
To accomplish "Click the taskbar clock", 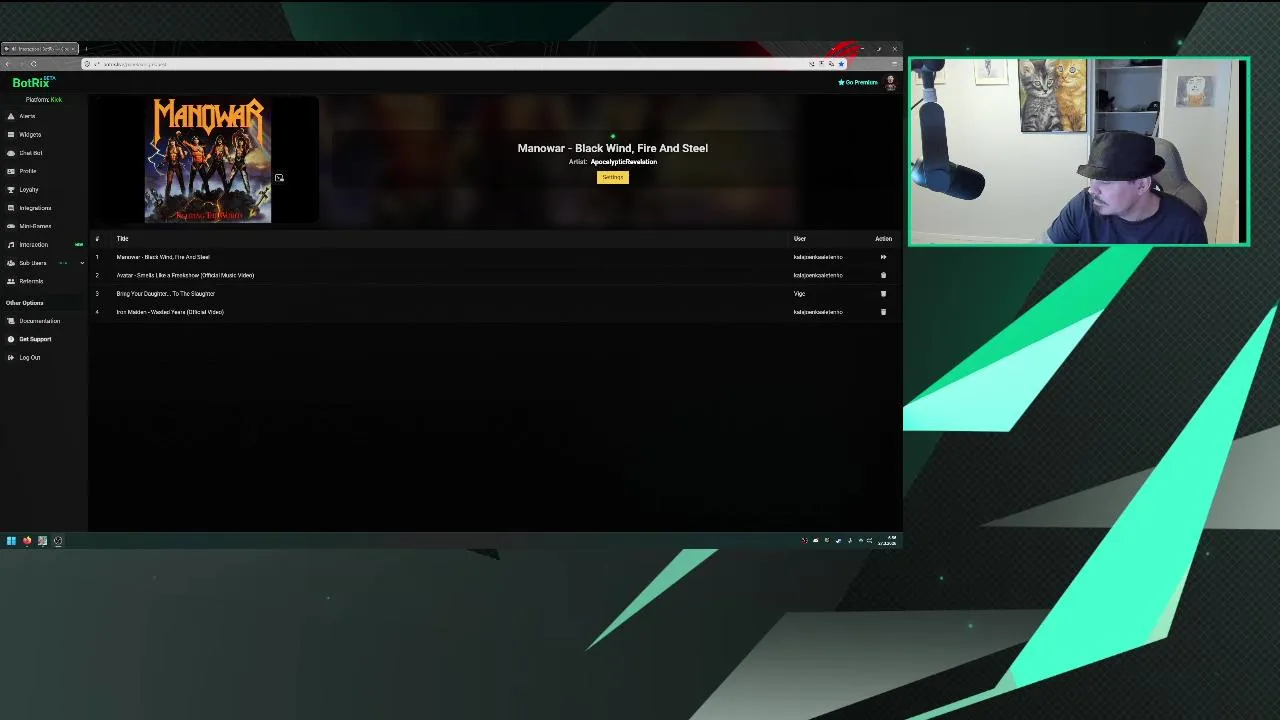I will pos(888,541).
